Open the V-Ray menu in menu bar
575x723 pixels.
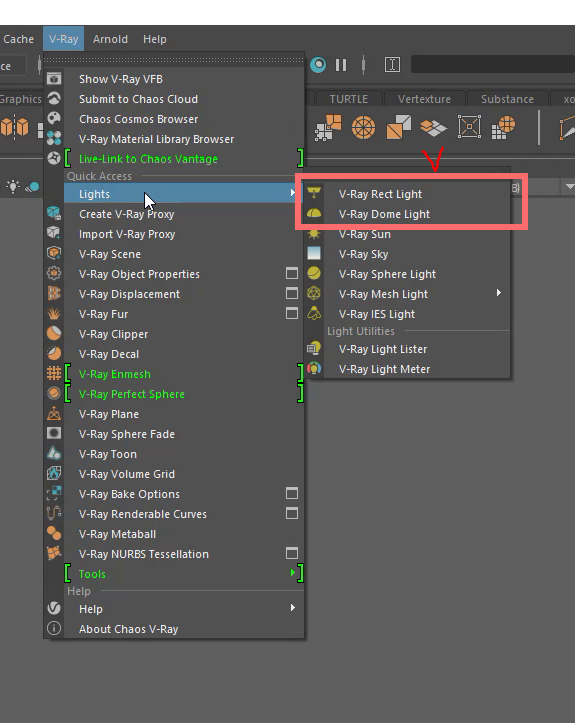(63, 39)
